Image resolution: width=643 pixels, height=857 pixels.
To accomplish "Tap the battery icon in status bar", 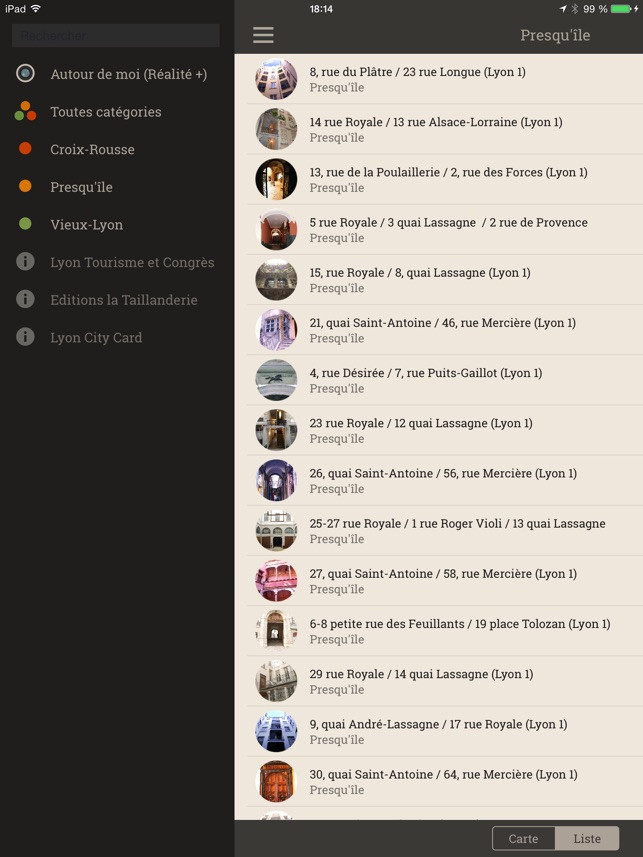I will coord(621,9).
